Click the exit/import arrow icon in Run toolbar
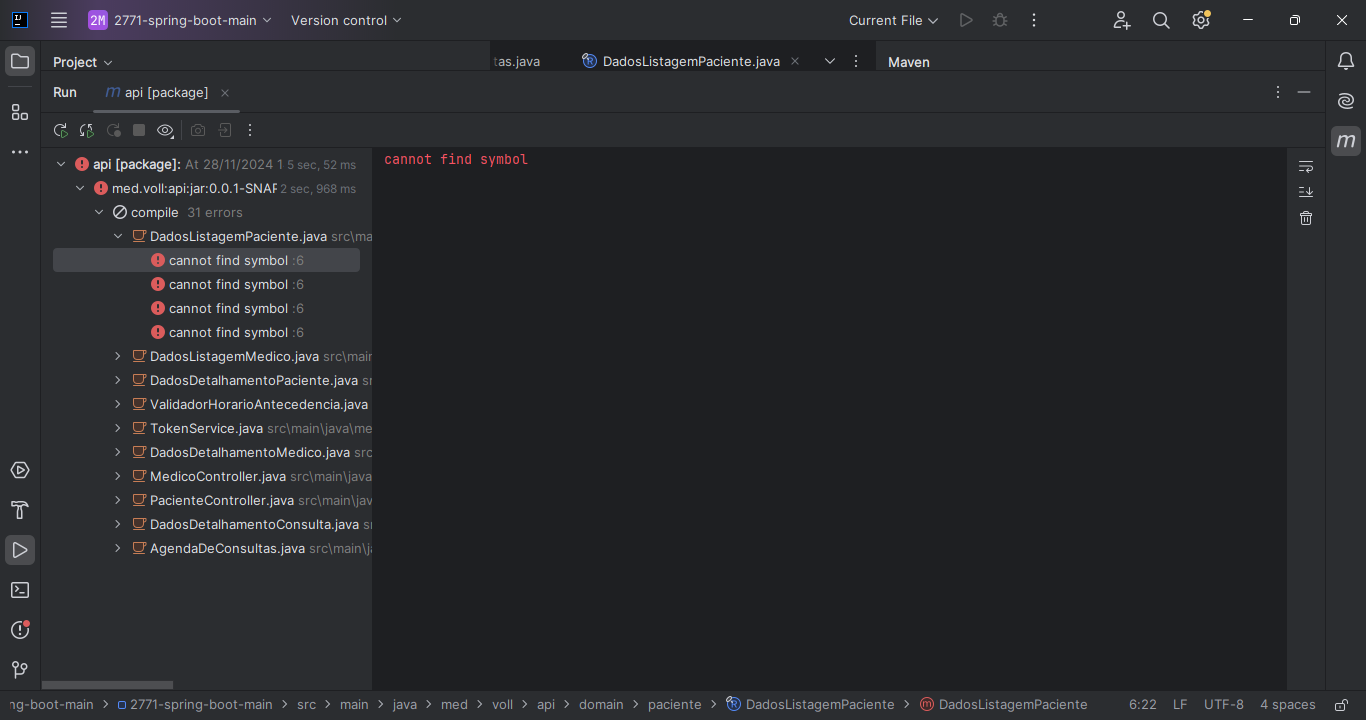This screenshot has width=1366, height=720. coord(225,130)
